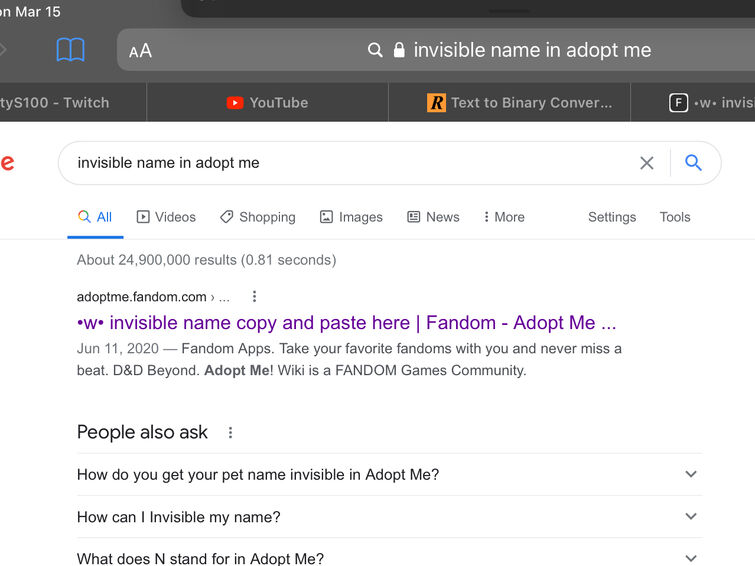Screen dimensions: 755x566
Task: Click the Text to Binary tab icon
Action: (436, 103)
